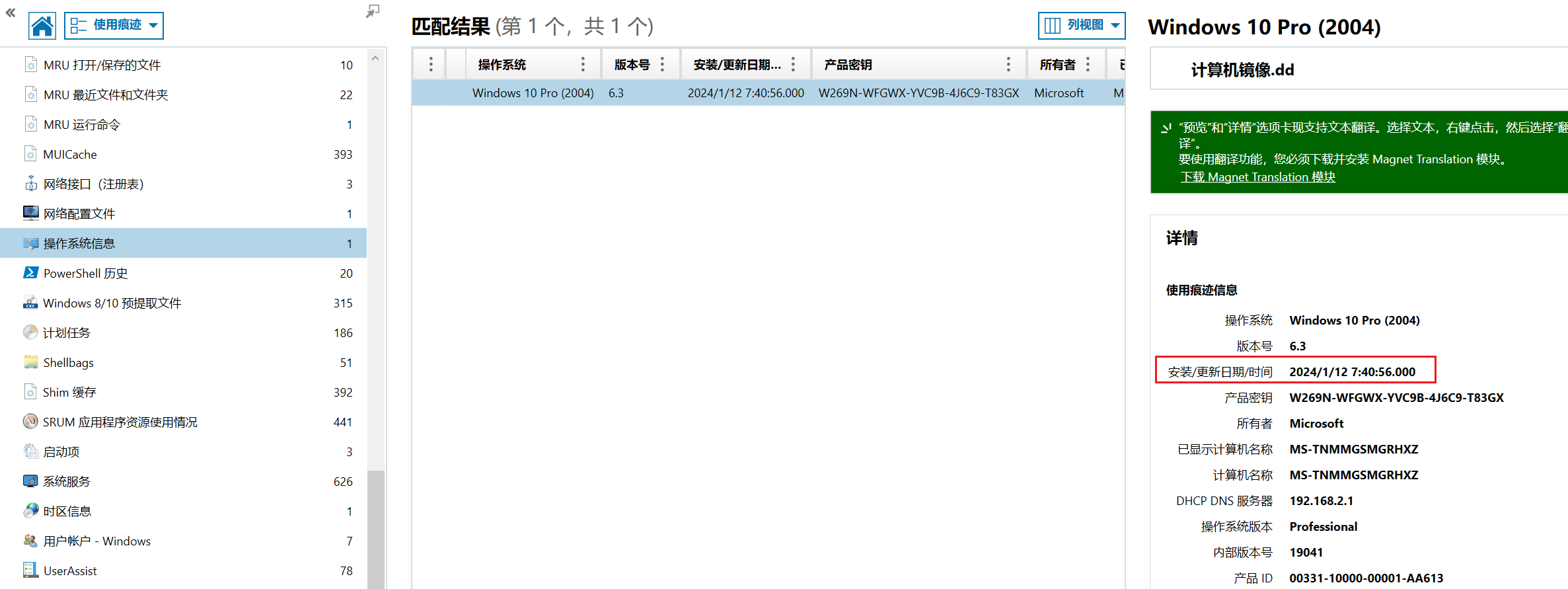Click the PowerShell 历史 icon
This screenshot has width=1568, height=589.
pos(30,272)
